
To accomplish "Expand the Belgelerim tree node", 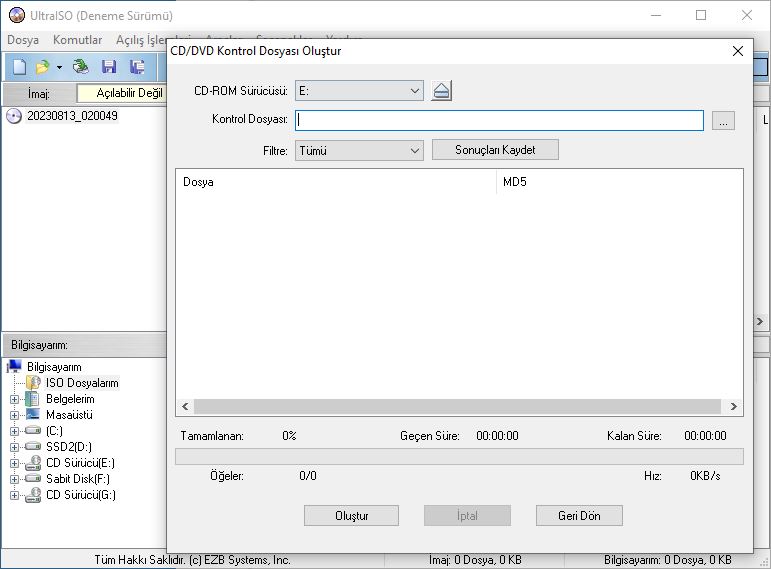I will [x=14, y=399].
